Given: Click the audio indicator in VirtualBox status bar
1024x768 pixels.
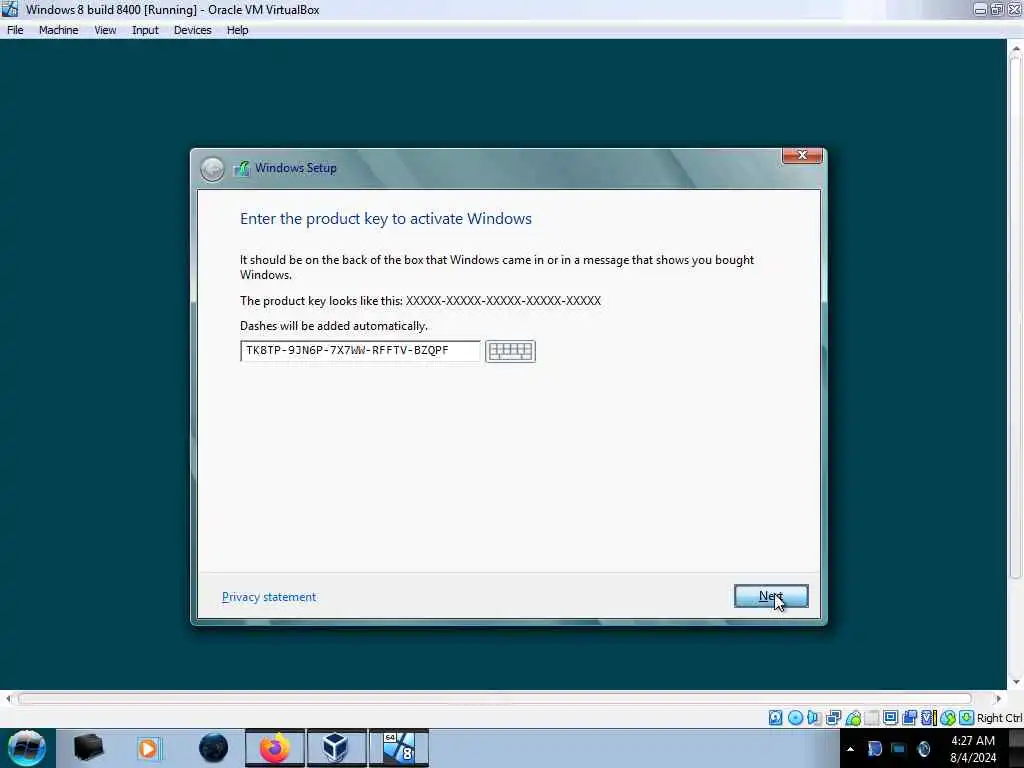Looking at the screenshot, I should (x=814, y=718).
